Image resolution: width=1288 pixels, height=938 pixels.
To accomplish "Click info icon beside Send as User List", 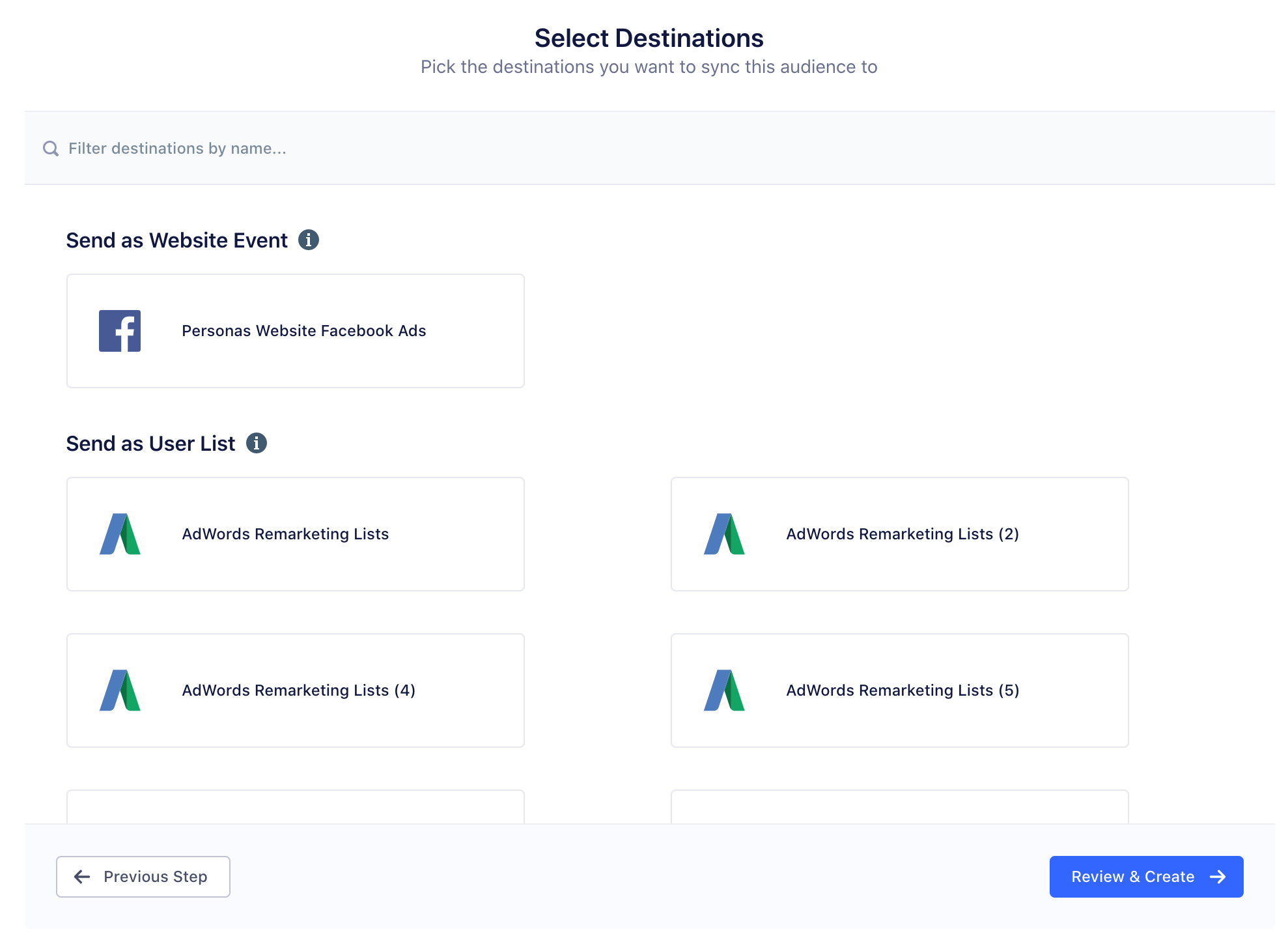I will click(x=257, y=443).
